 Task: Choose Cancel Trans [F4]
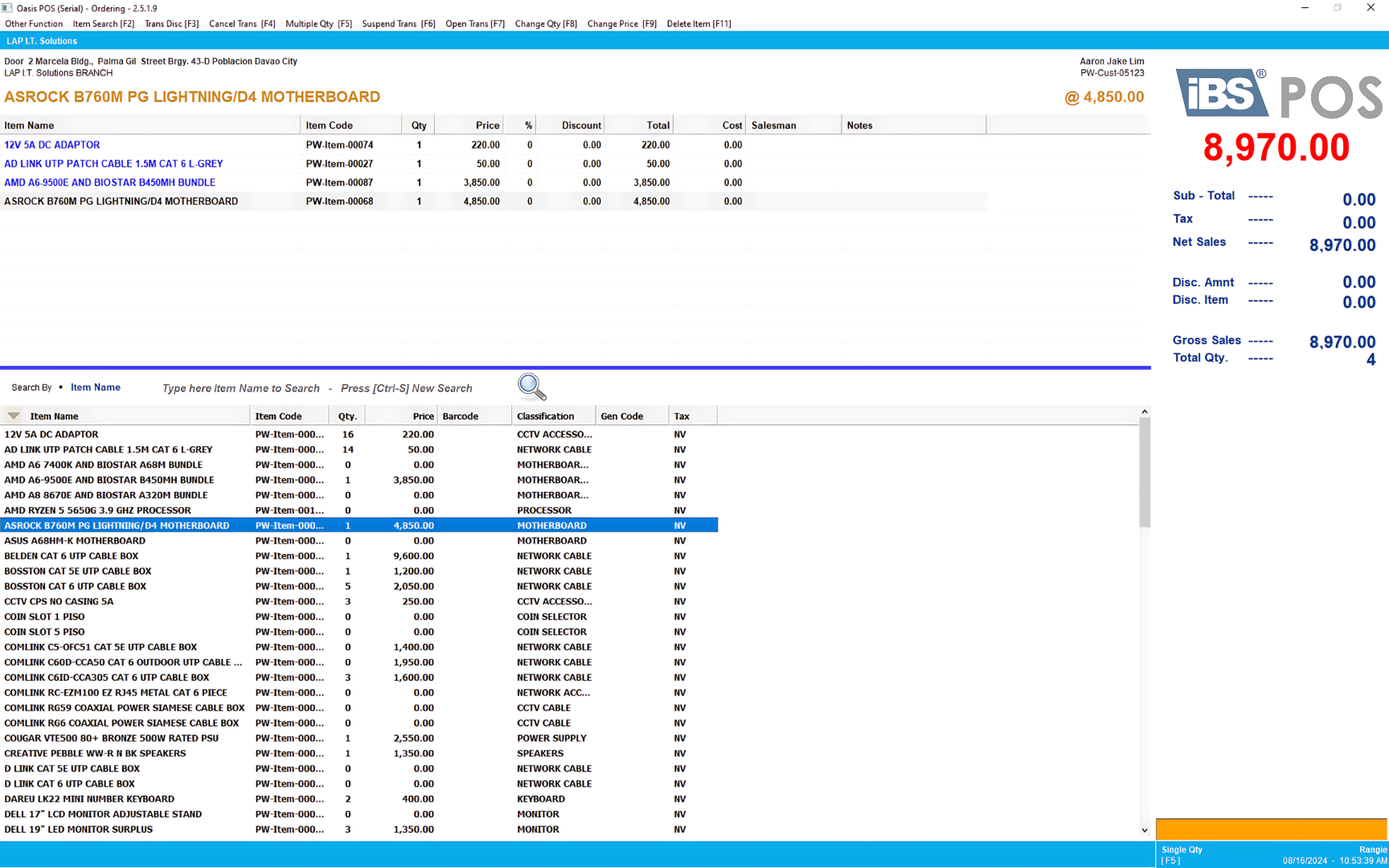[242, 24]
